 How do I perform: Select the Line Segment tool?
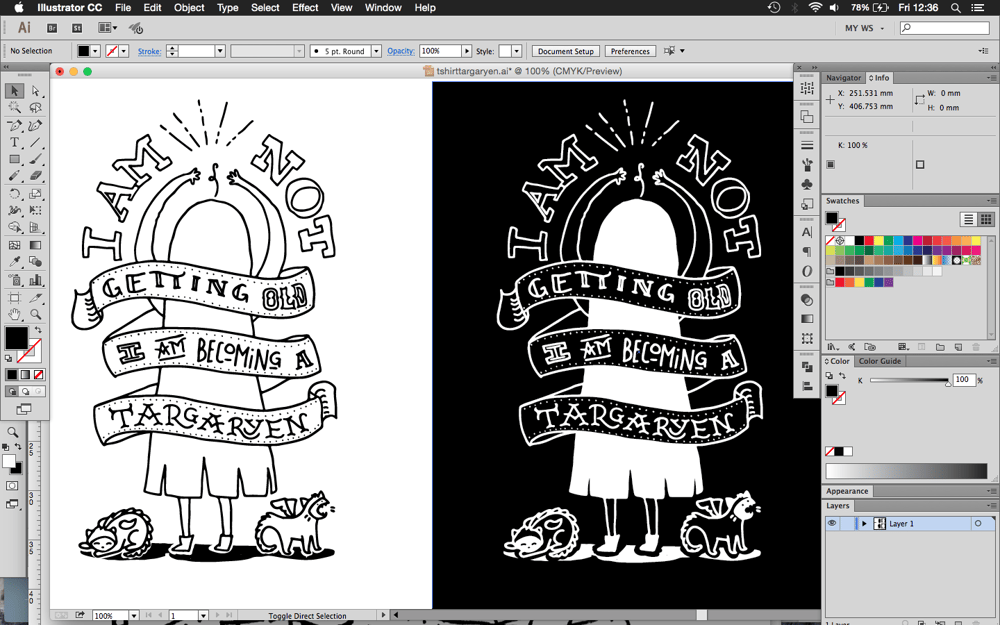[35, 142]
